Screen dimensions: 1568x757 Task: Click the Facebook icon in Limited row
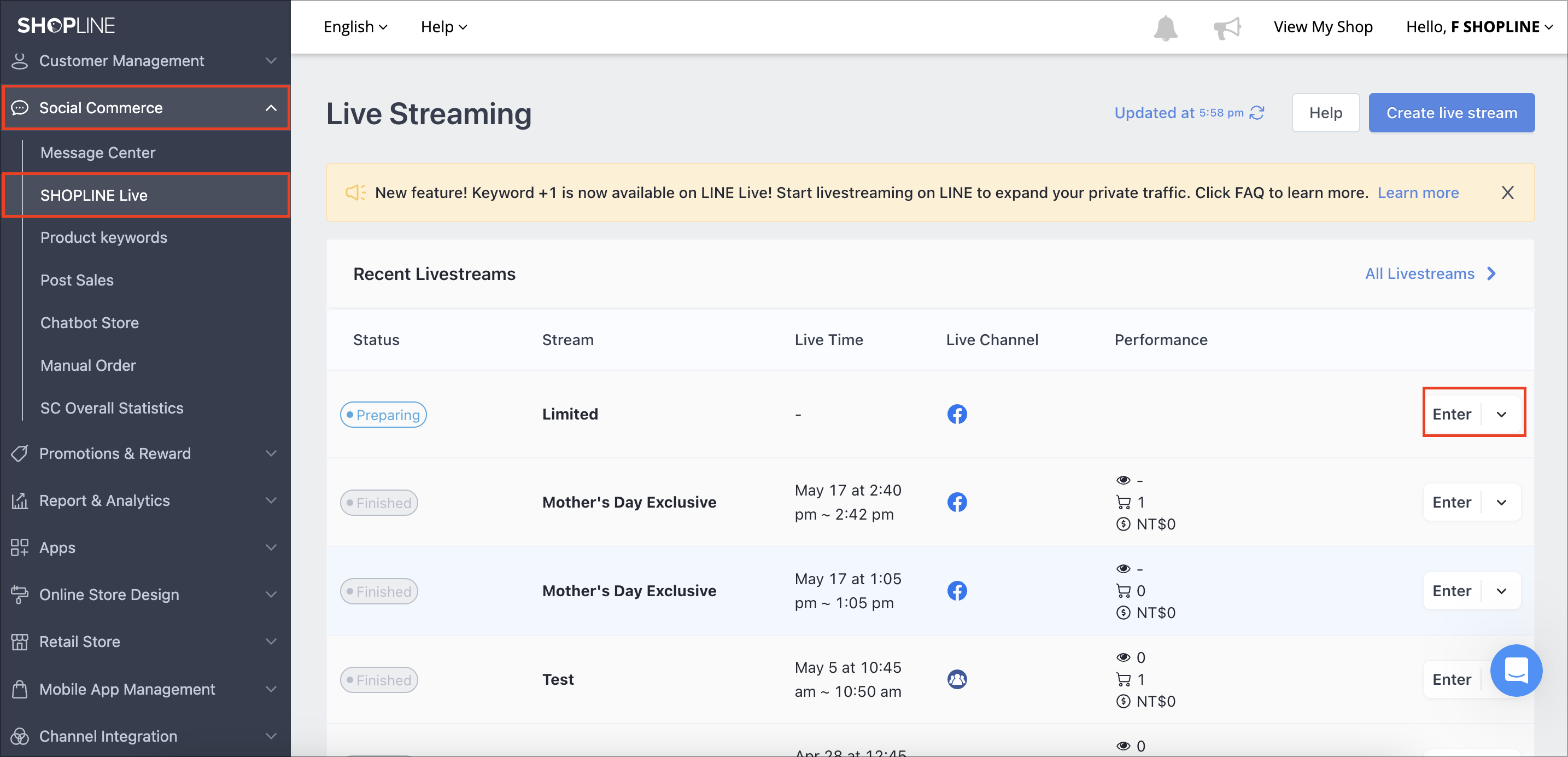pos(957,414)
